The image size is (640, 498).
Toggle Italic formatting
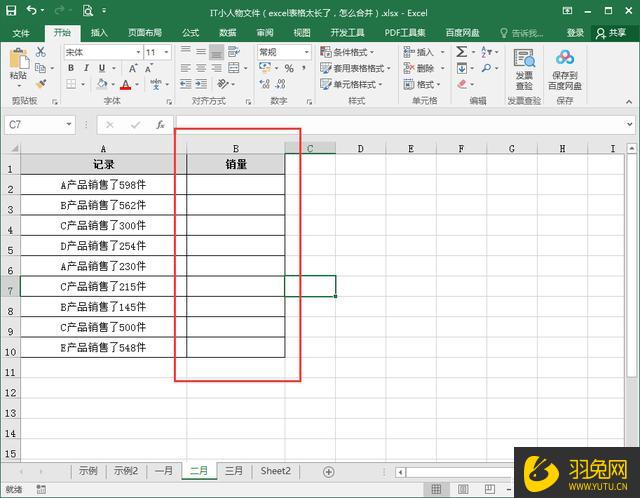86,68
